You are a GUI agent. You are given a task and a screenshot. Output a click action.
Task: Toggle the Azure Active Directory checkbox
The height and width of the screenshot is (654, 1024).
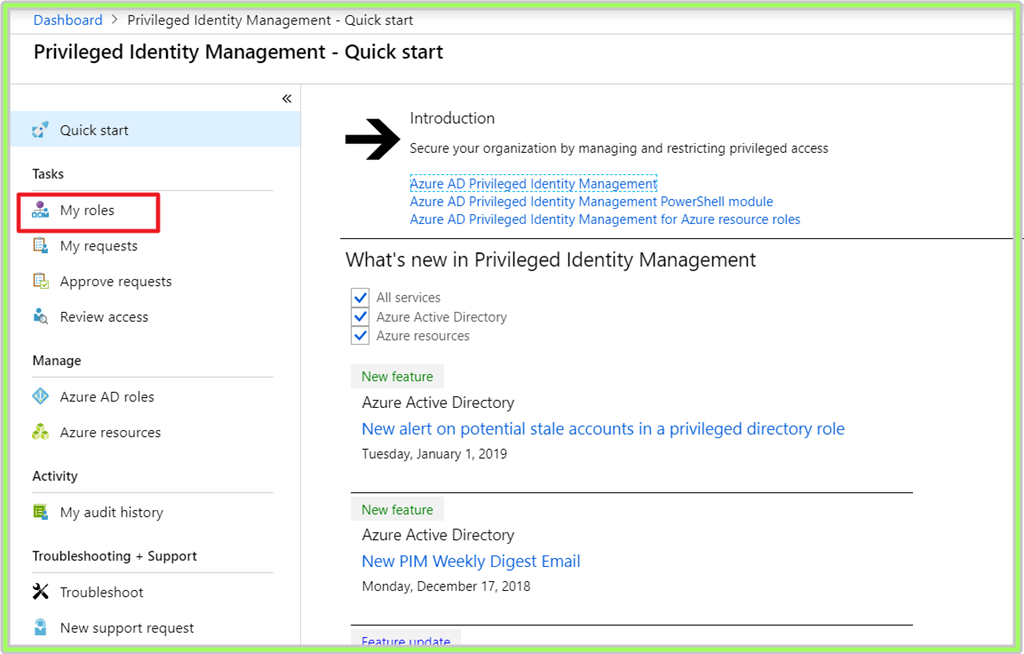coord(360,317)
